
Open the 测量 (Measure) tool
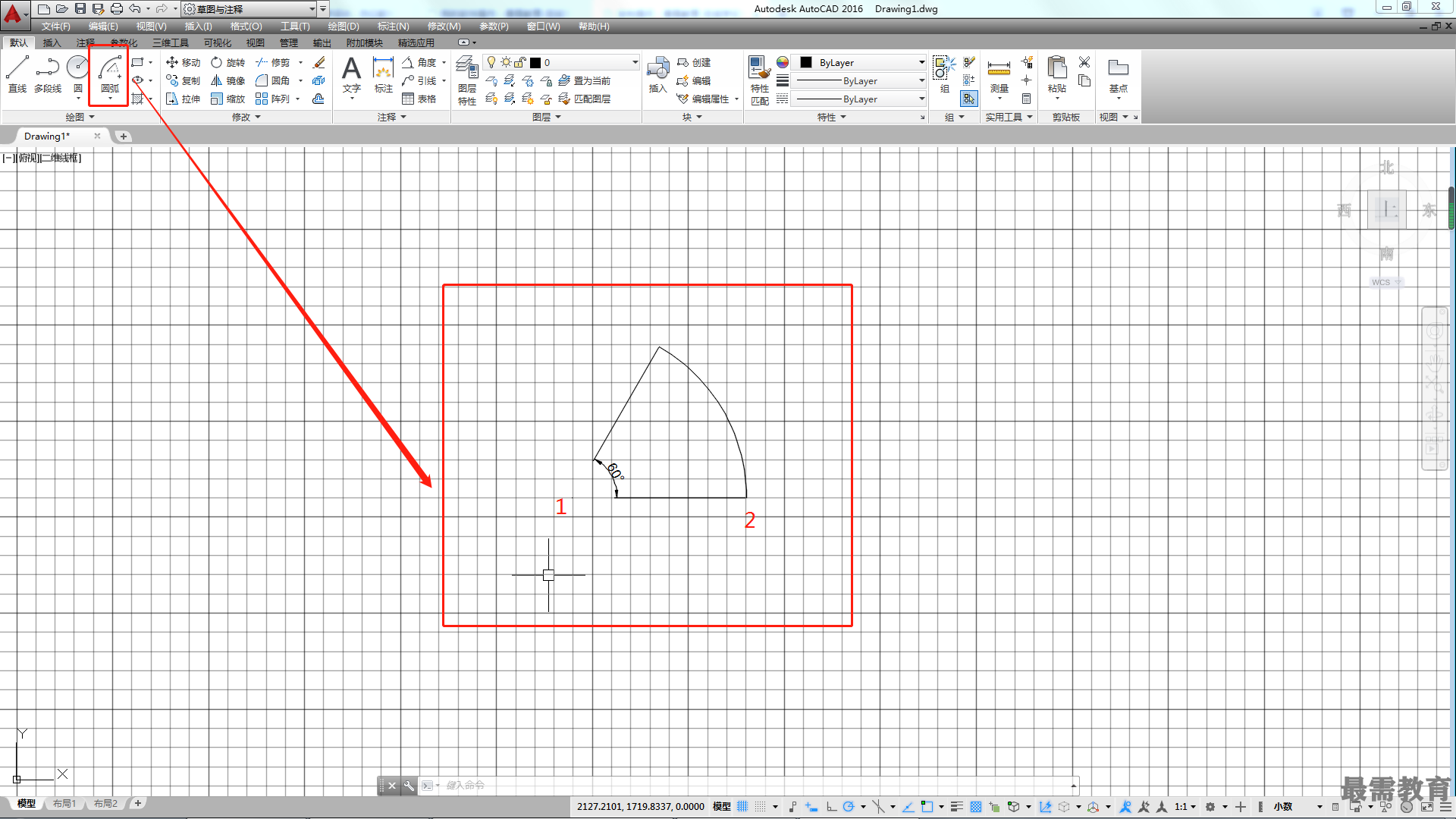tap(999, 76)
